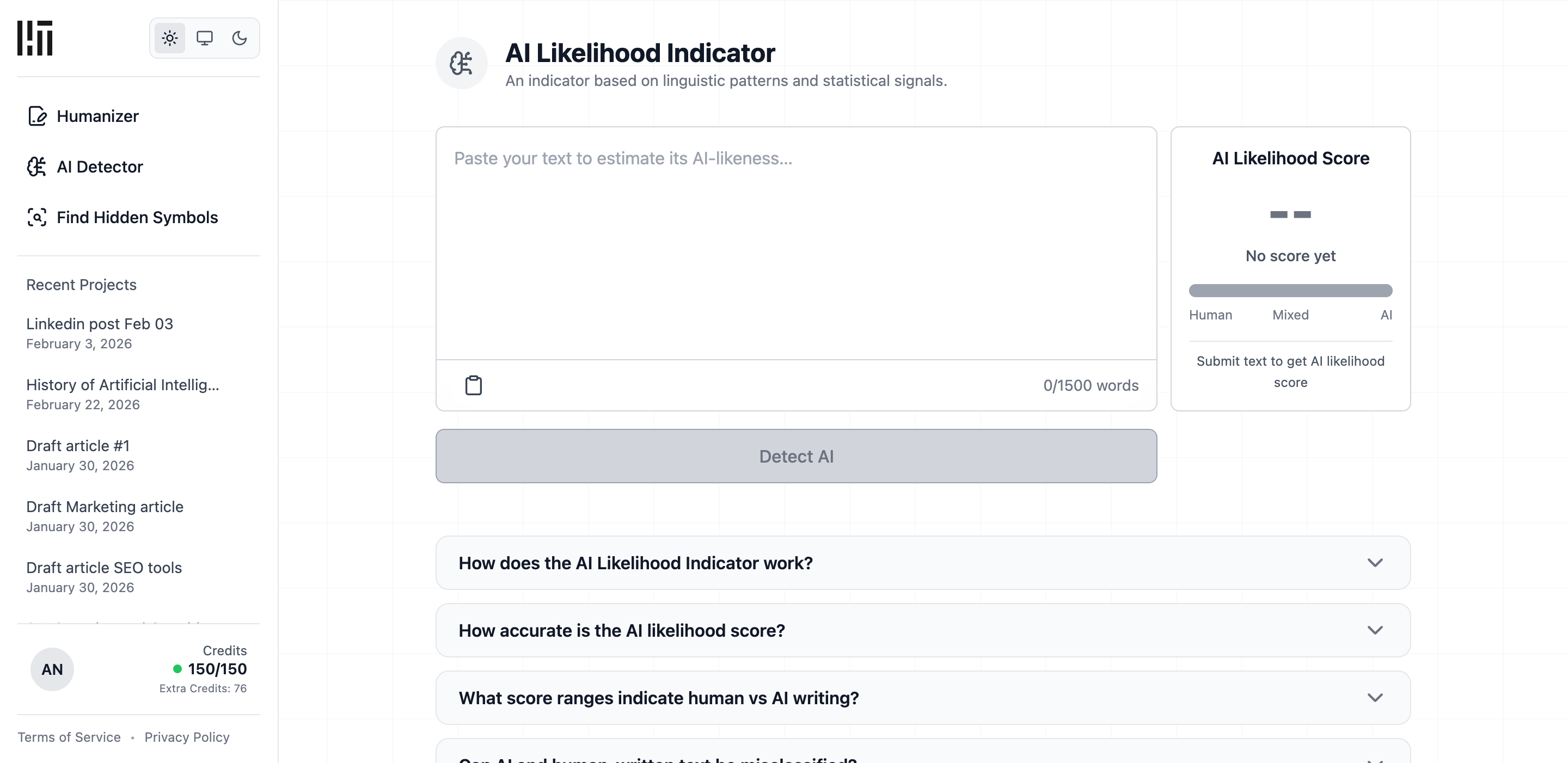Click the brain icon beside page title

pyautogui.click(x=461, y=63)
